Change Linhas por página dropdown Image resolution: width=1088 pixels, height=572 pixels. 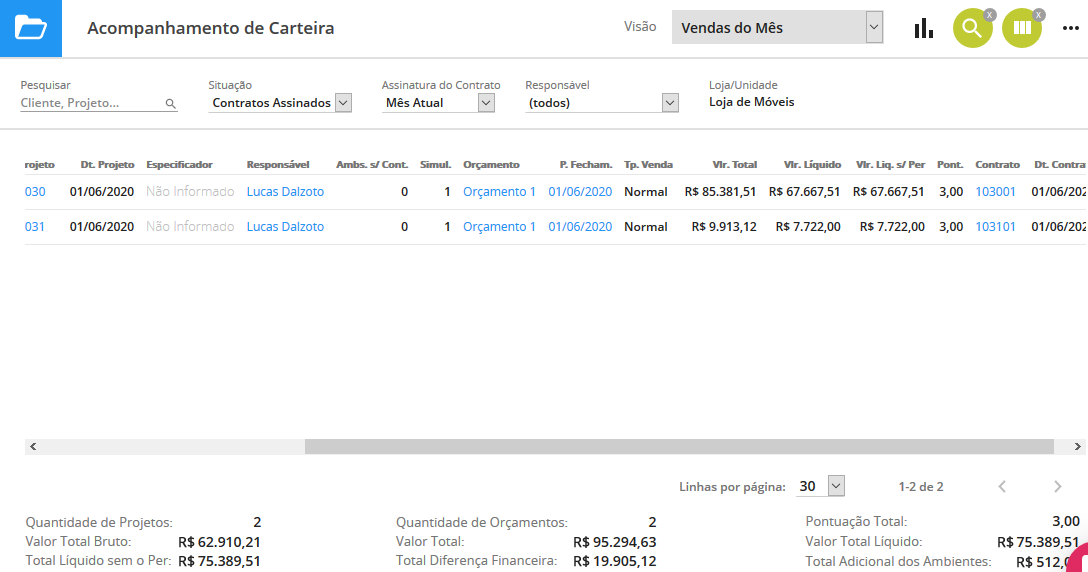coord(836,486)
